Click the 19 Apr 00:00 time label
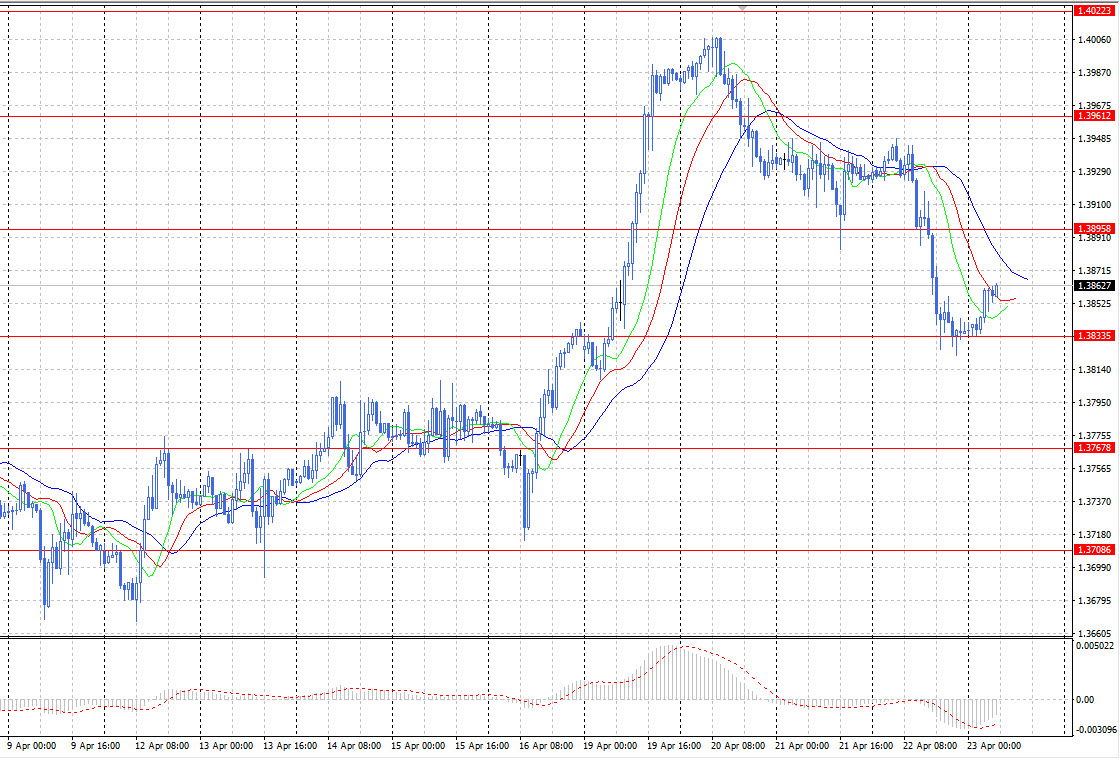 click(x=610, y=746)
